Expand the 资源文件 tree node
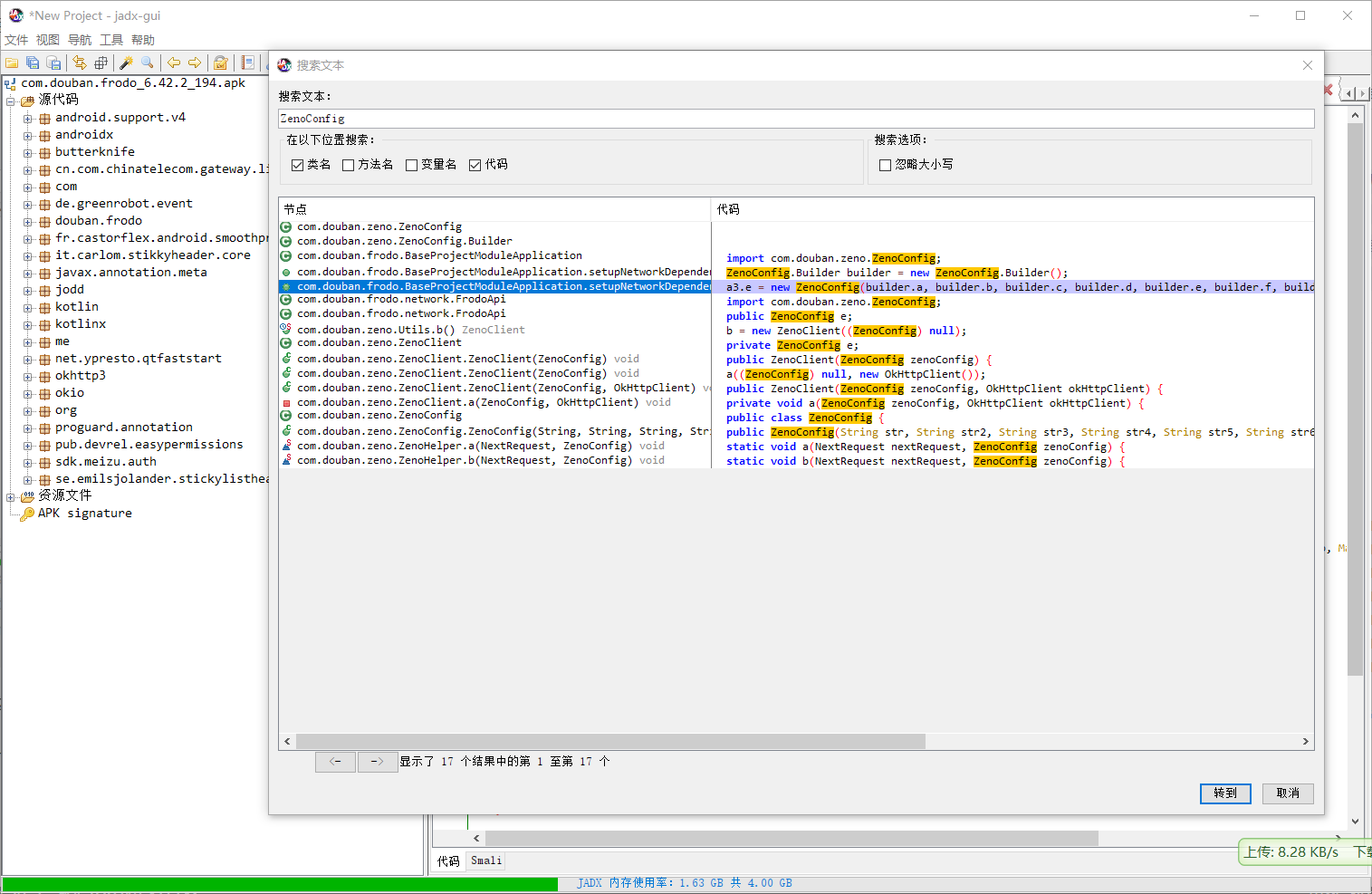Viewport: 1372px width, 894px height. 11,496
